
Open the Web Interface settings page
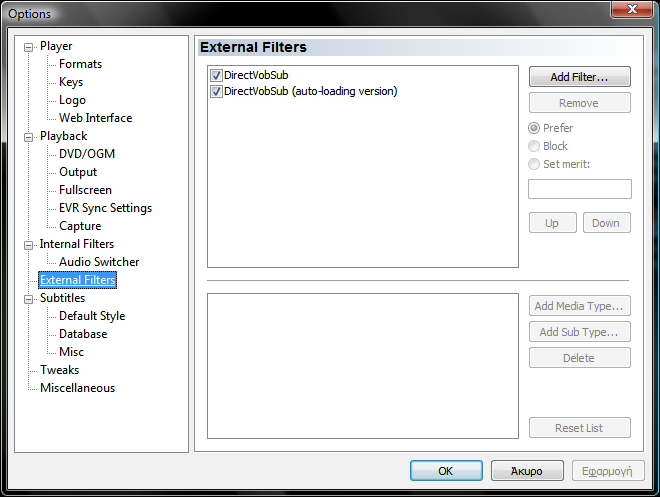96,118
